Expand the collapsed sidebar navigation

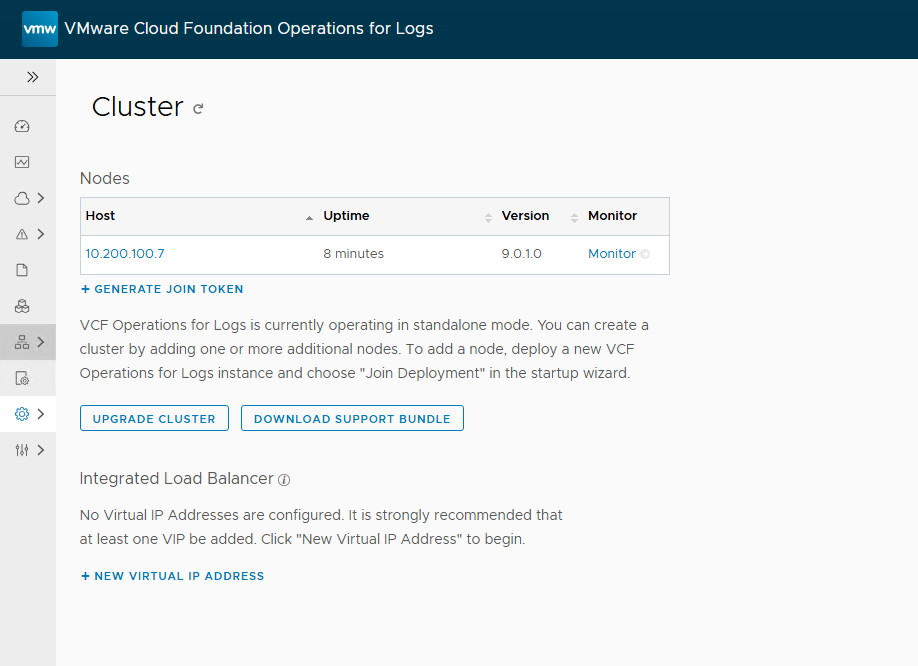(x=32, y=77)
